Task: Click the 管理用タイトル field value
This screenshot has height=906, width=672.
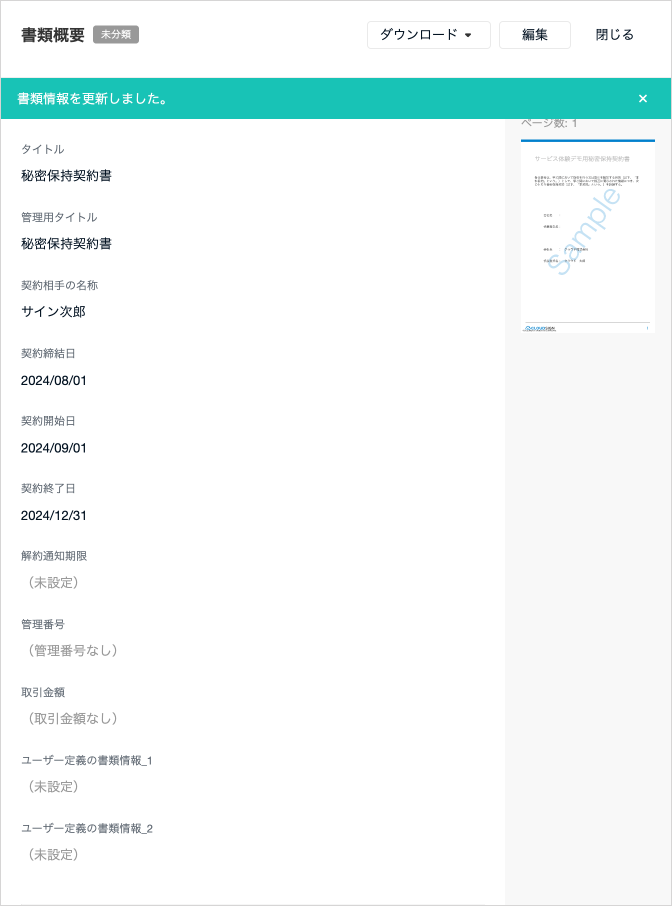Action: click(66, 244)
